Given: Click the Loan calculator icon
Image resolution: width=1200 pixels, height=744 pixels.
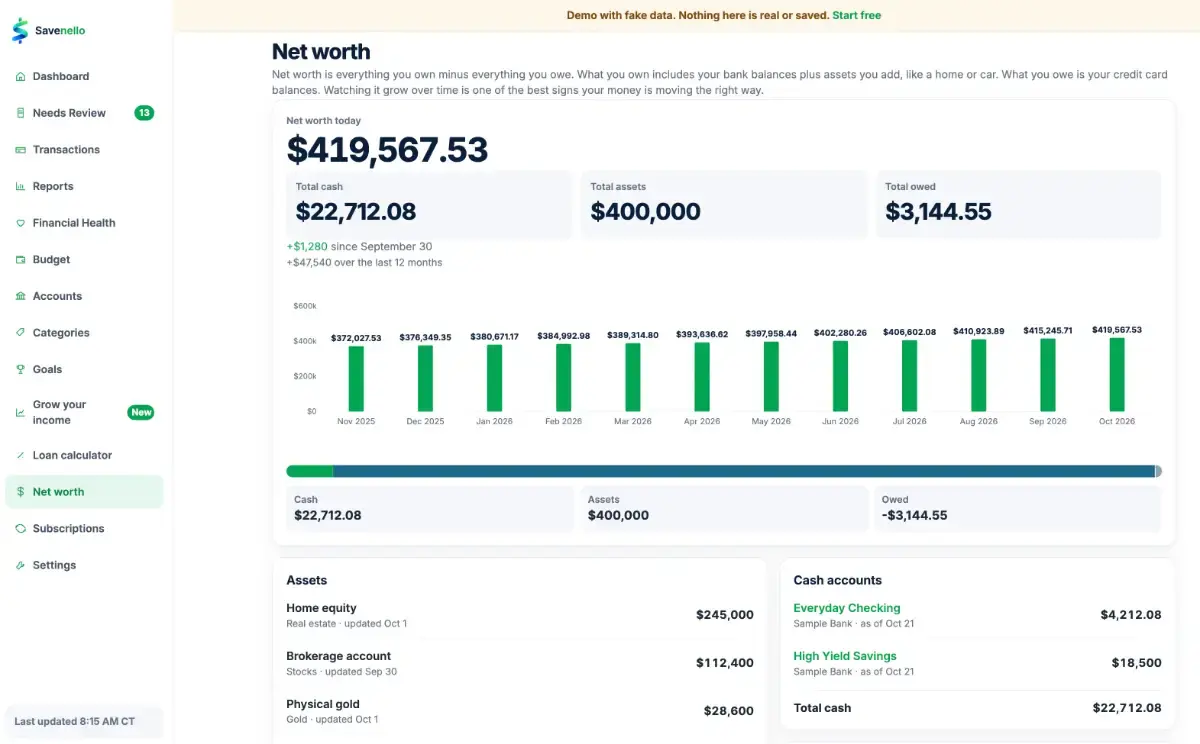Looking at the screenshot, I should pos(20,456).
